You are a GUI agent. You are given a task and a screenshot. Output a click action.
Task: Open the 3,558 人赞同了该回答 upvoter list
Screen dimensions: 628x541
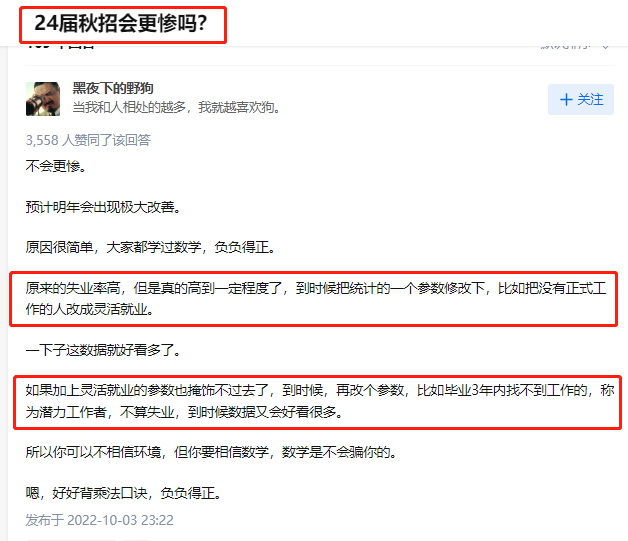88,140
